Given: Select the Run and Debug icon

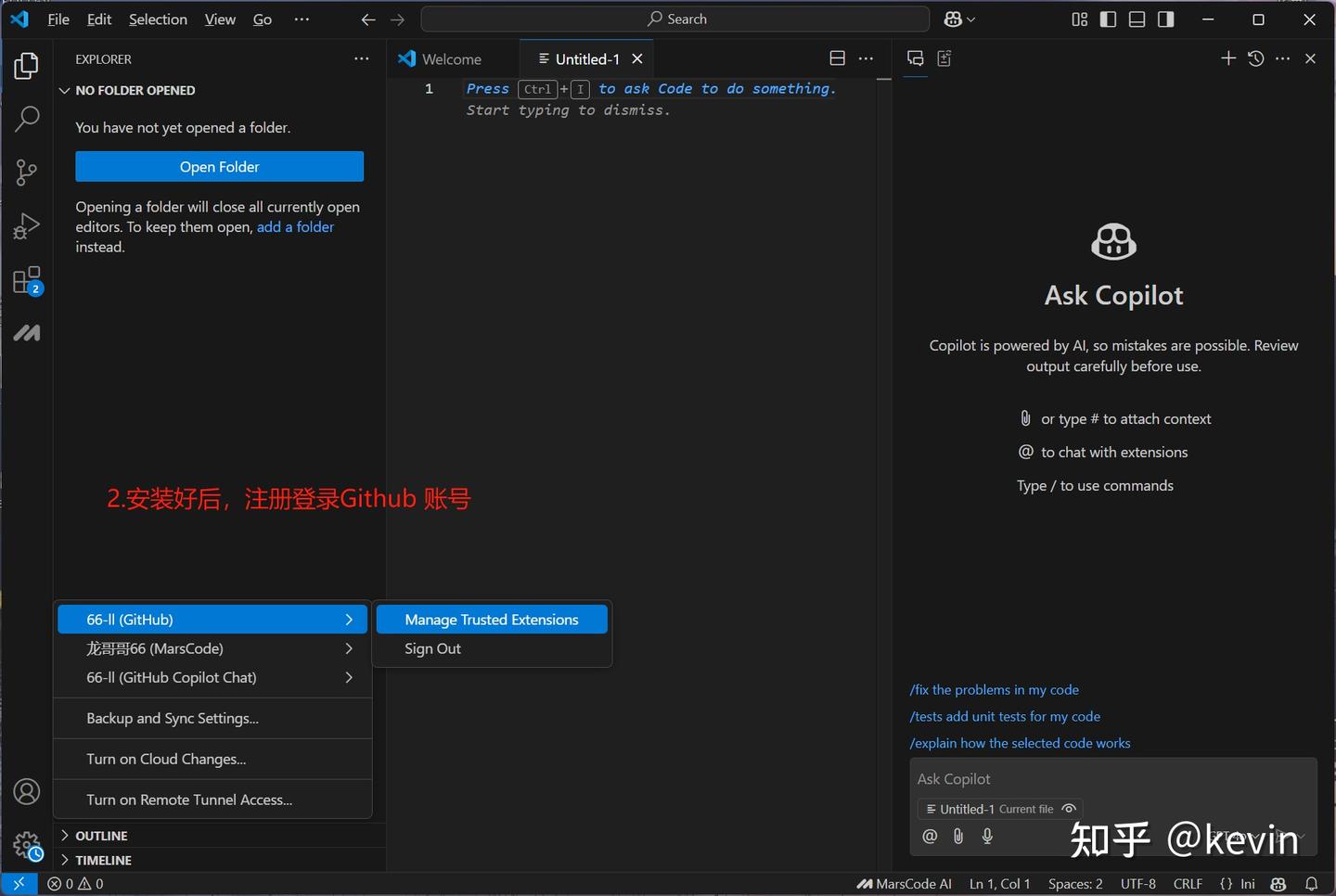Looking at the screenshot, I should click(26, 225).
